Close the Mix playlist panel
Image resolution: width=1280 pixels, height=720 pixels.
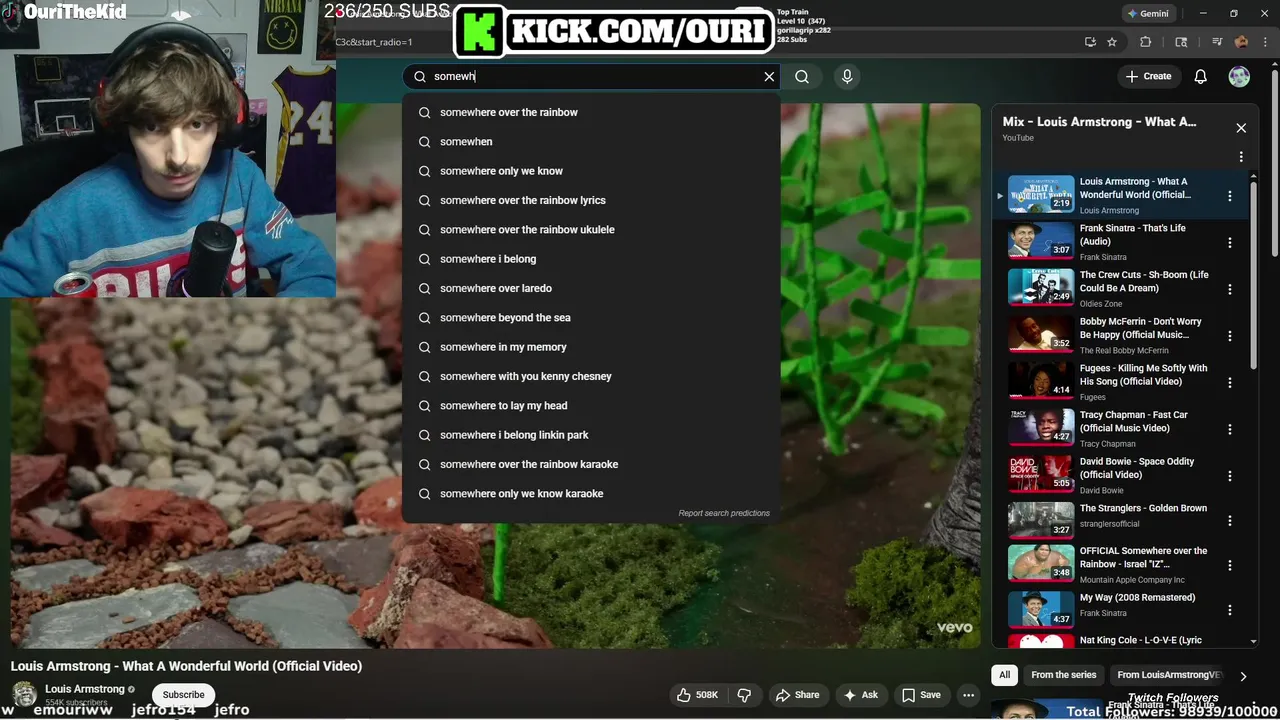tap(1241, 128)
